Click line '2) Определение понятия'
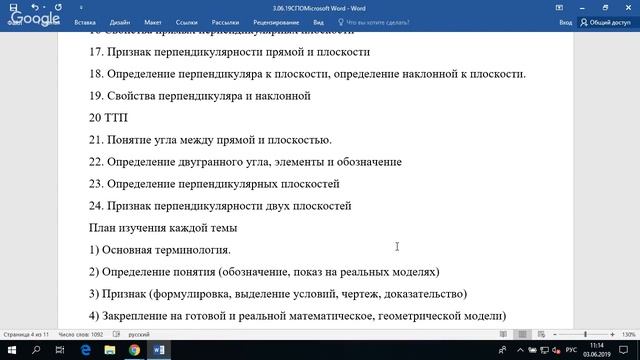The image size is (640, 360). click(264, 272)
